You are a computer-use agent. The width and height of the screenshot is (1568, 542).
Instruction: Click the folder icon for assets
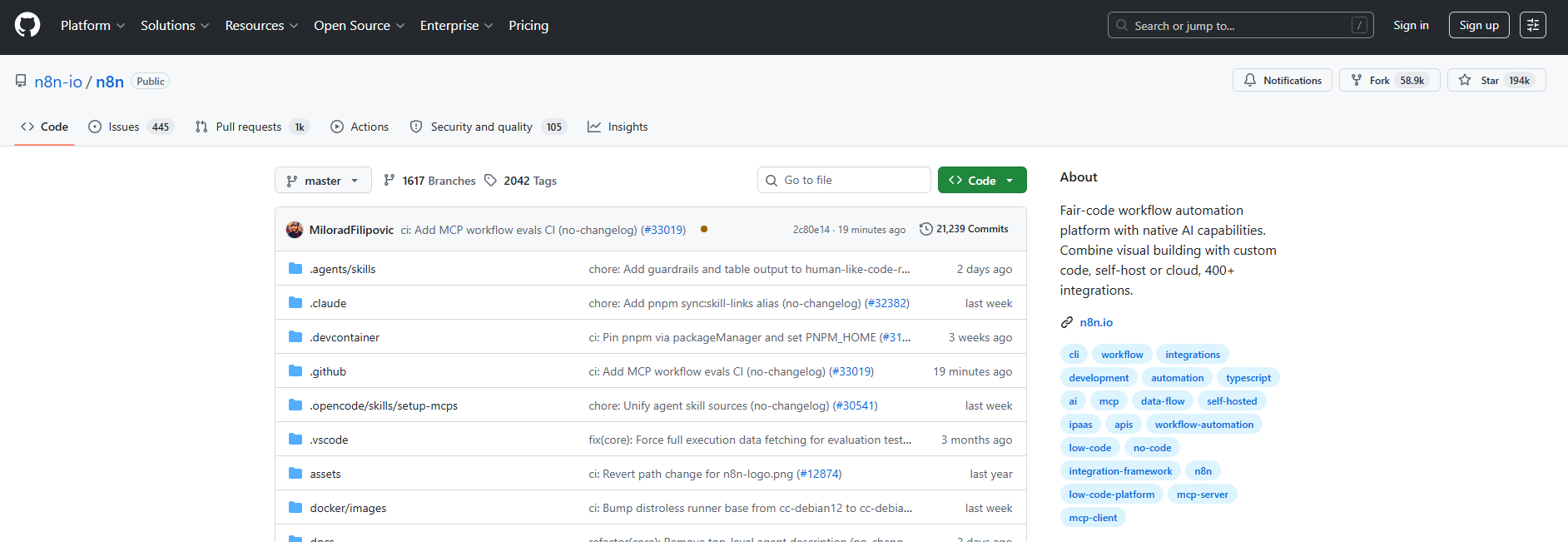coord(295,473)
